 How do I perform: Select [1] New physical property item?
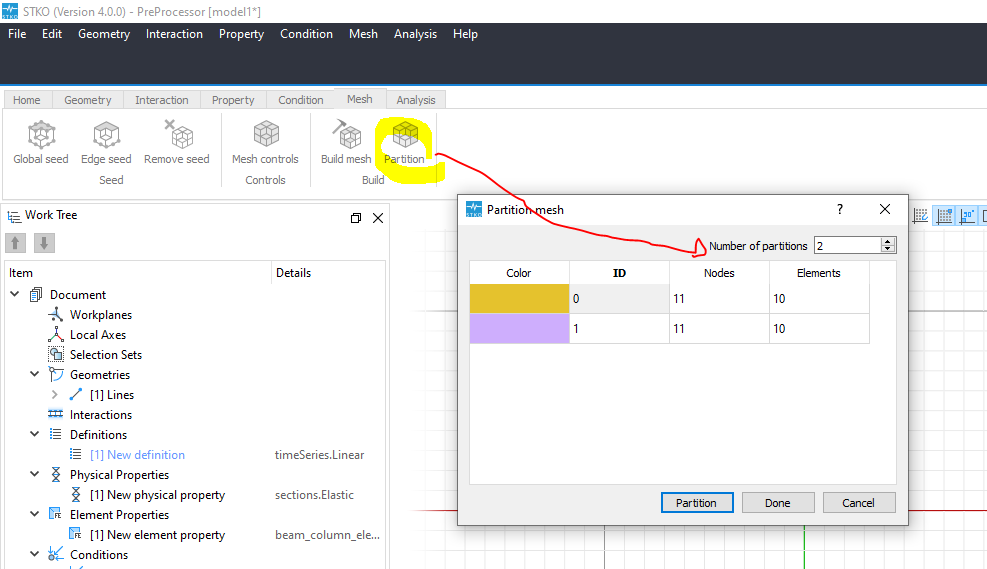click(x=157, y=495)
